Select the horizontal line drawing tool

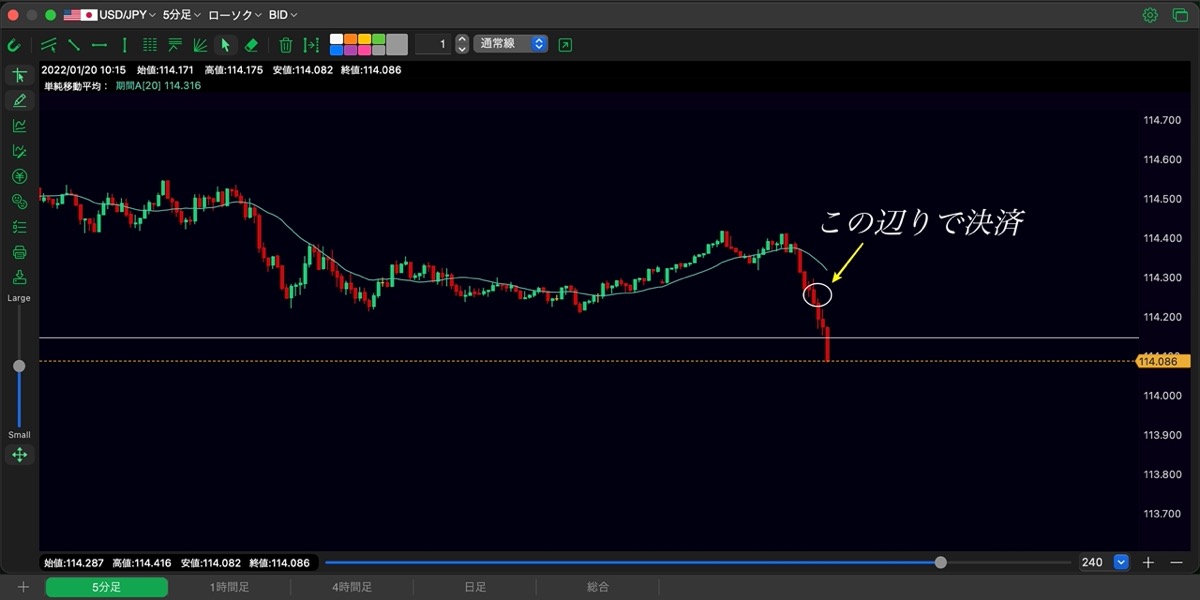[99, 45]
